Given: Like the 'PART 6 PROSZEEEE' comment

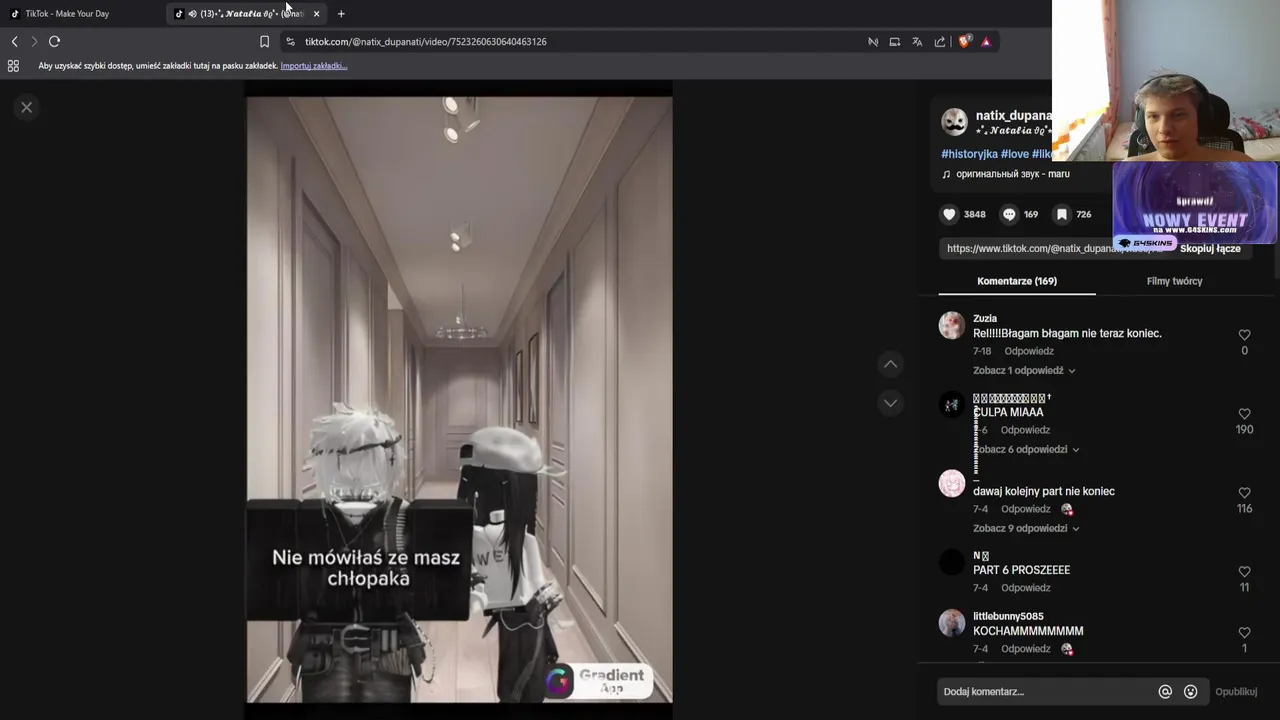Looking at the screenshot, I should point(1244,572).
